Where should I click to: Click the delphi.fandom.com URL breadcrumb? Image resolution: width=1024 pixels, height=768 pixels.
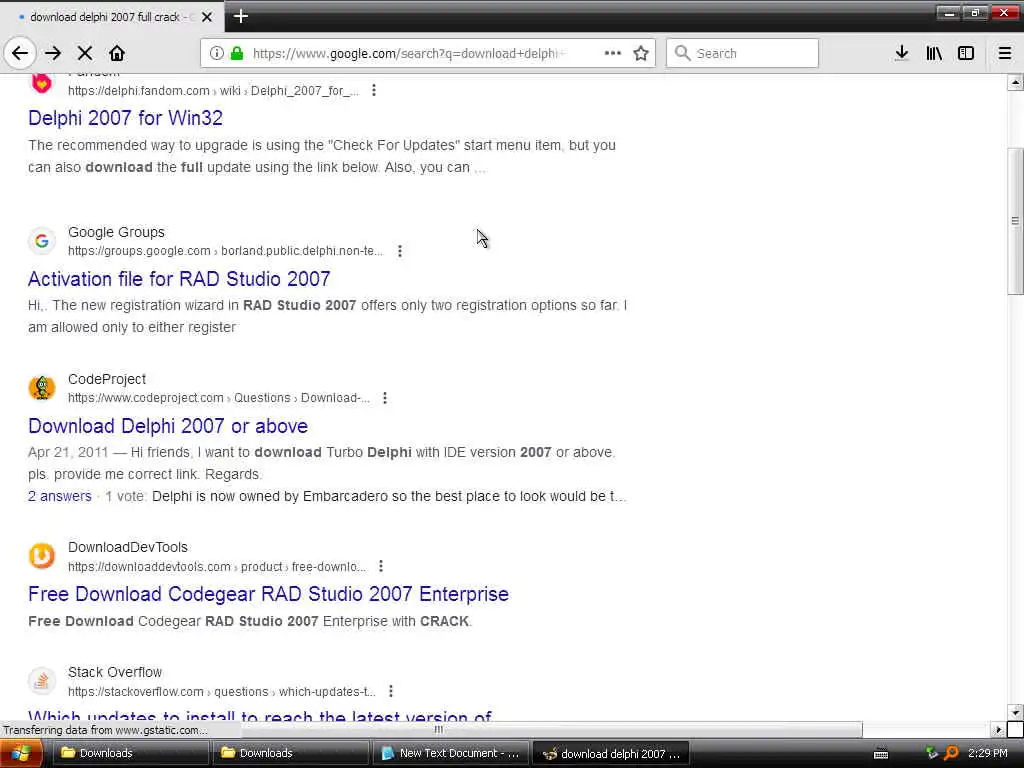214,91
